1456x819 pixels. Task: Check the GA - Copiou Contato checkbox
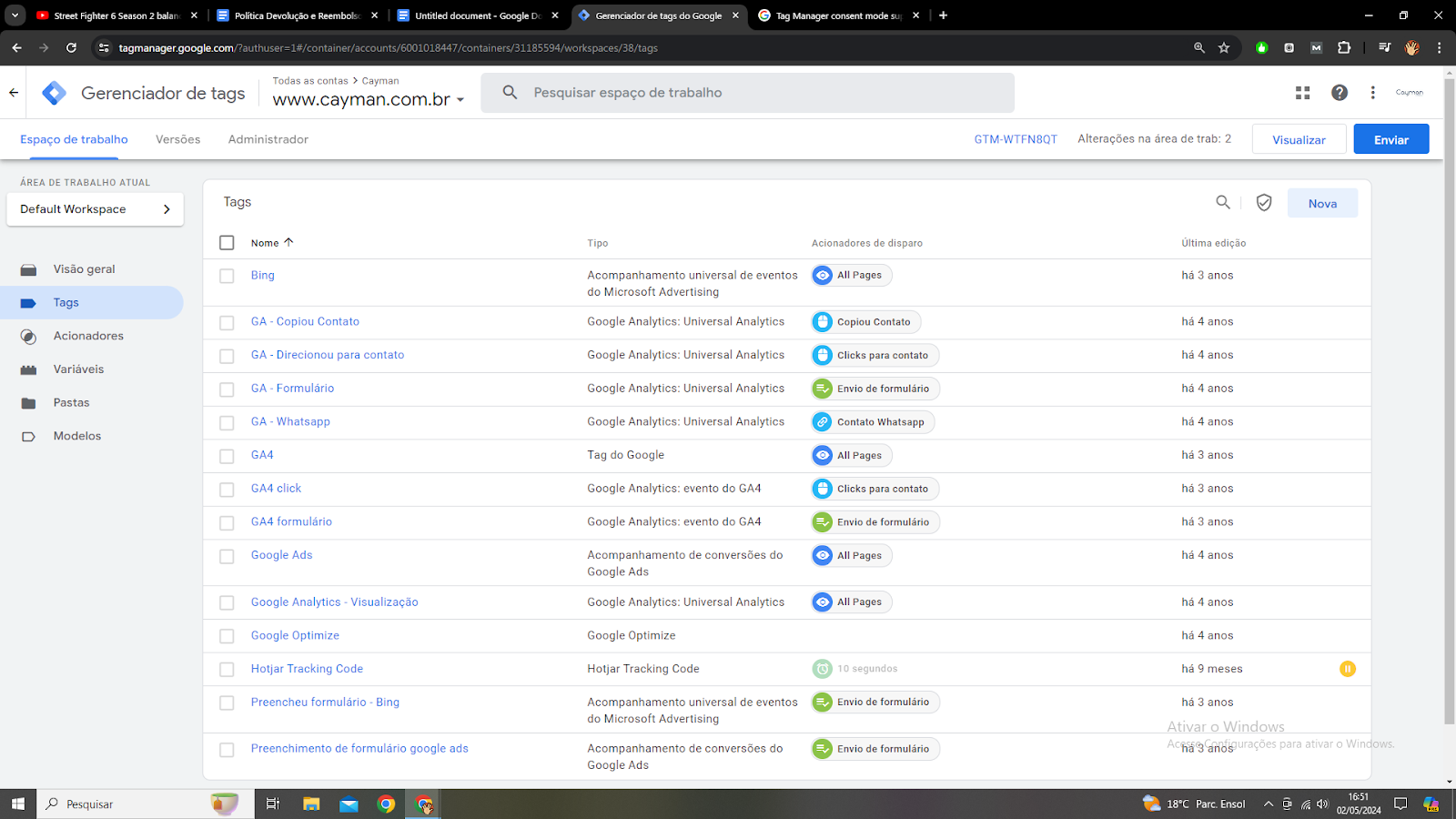click(x=227, y=322)
